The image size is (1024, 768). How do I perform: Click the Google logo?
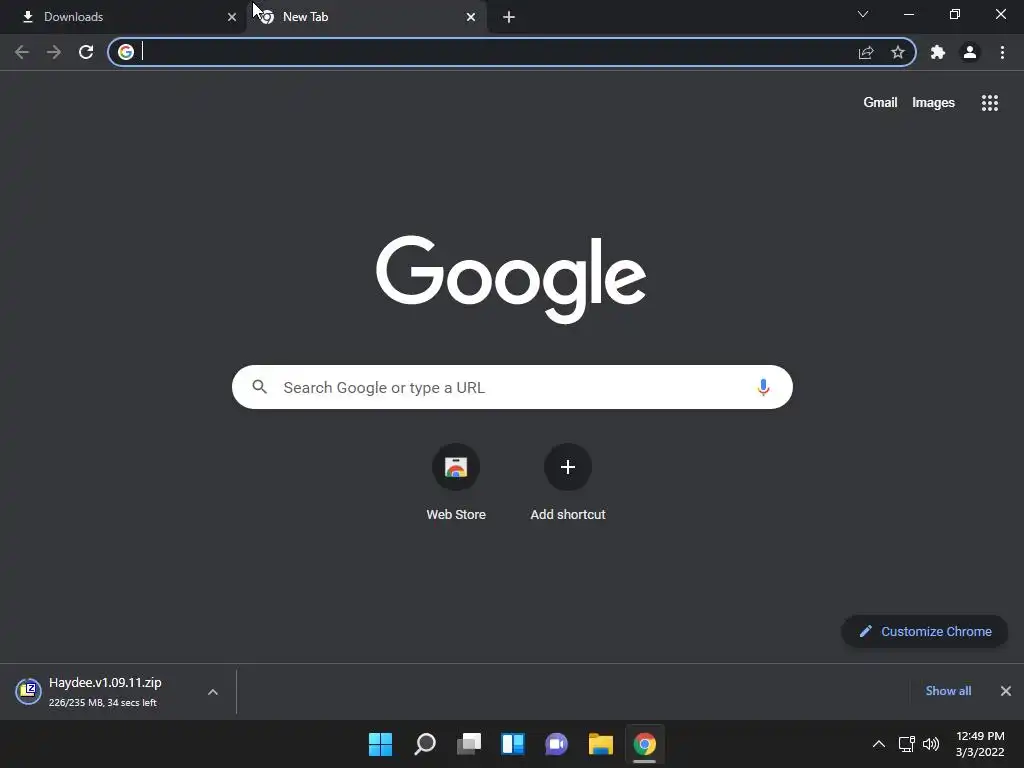tap(511, 279)
